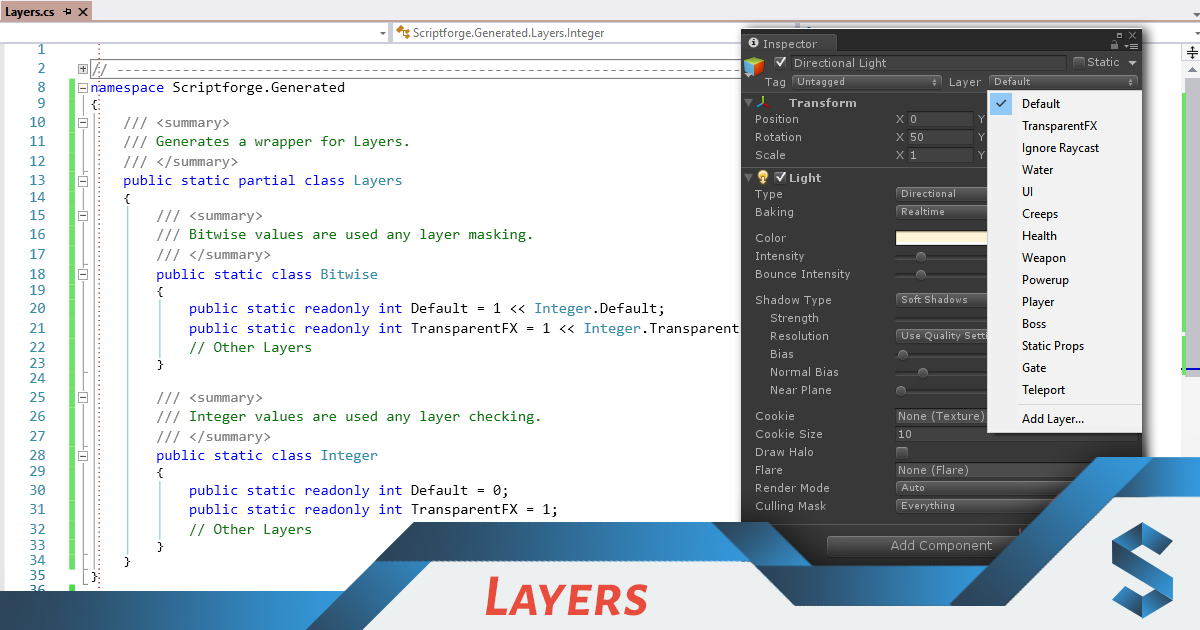Open the Static flags dropdown arrow

pos(1132,62)
